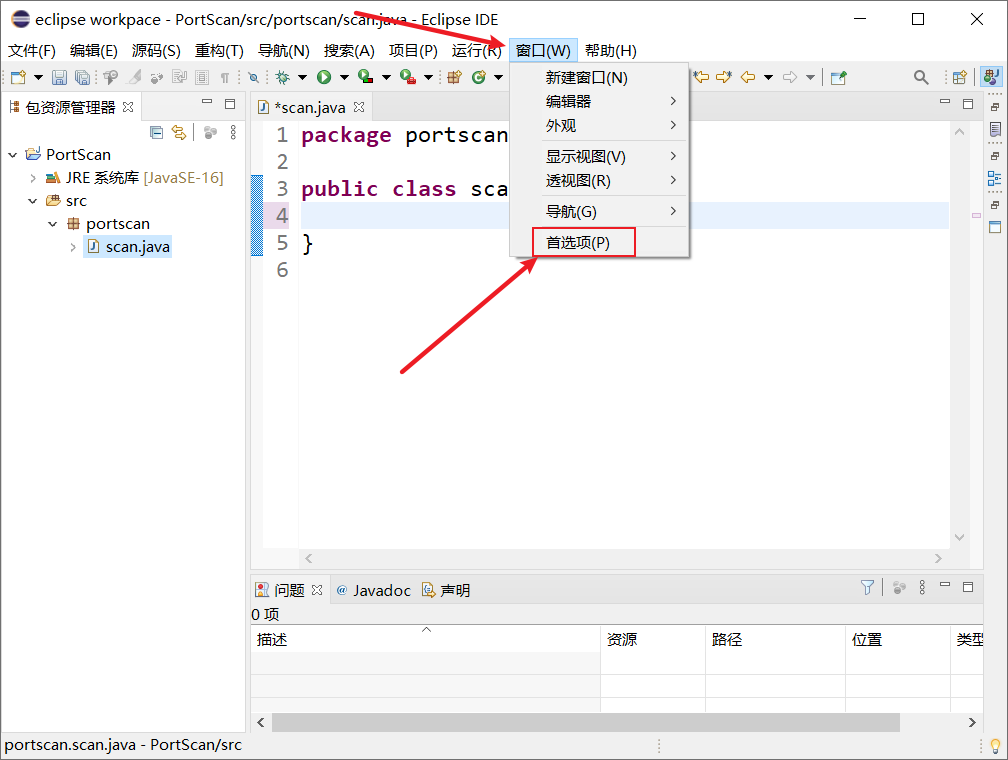The height and width of the screenshot is (760, 1008).
Task: Restore the topmost minimized view stack
Action: click(x=995, y=107)
